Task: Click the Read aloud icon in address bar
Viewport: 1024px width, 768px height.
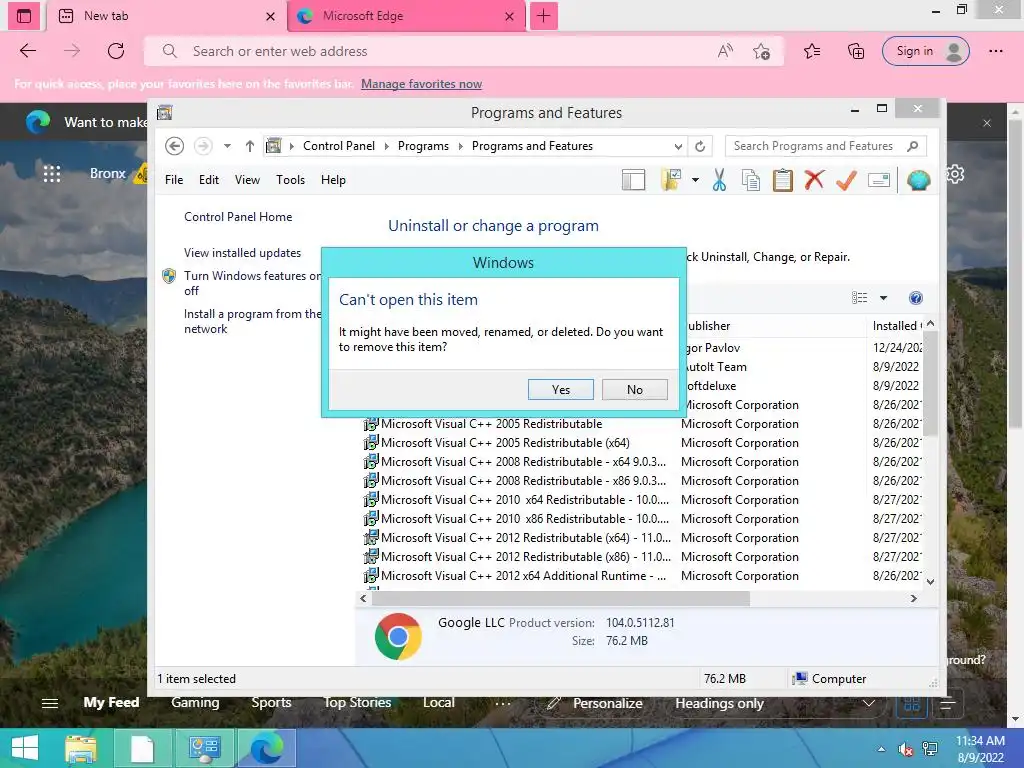Action: 725,51
